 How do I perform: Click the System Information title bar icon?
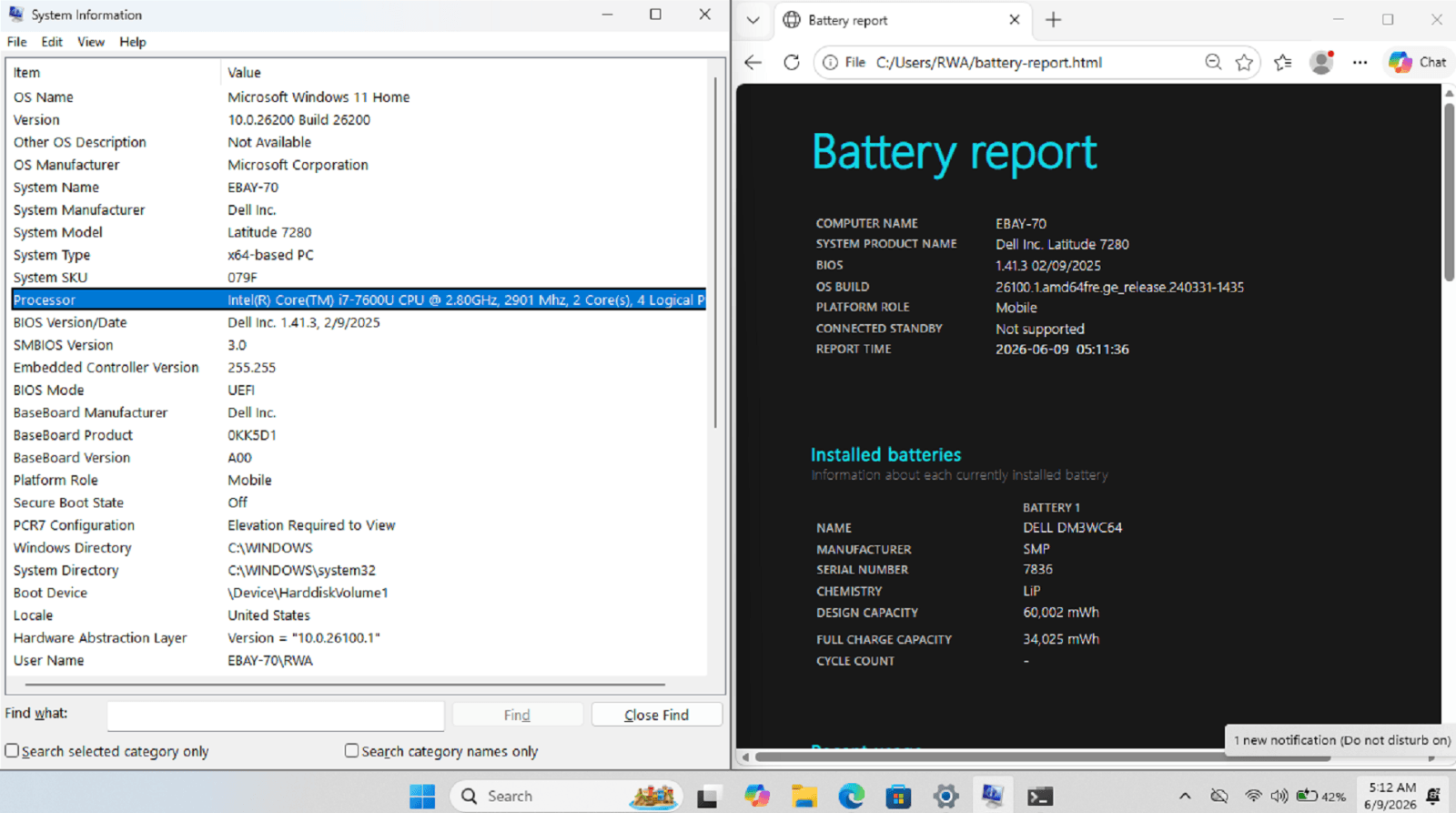15,15
